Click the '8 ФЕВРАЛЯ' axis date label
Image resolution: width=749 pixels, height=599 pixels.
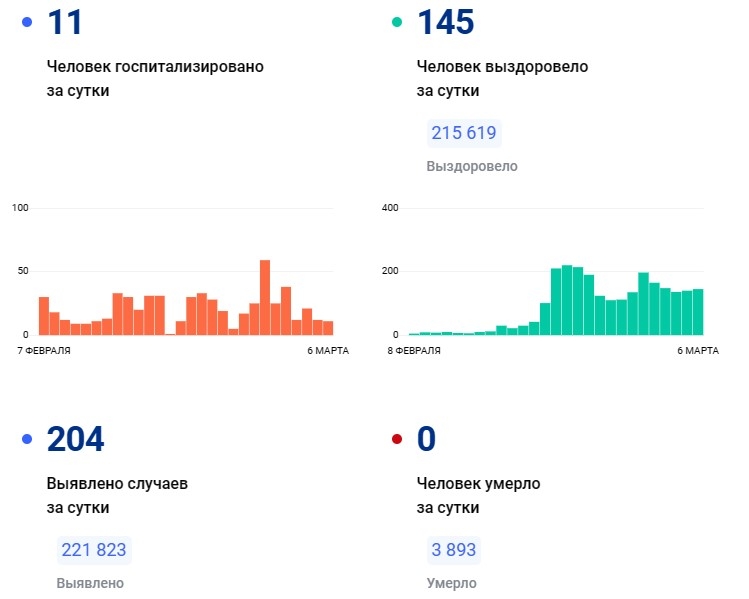point(413,351)
